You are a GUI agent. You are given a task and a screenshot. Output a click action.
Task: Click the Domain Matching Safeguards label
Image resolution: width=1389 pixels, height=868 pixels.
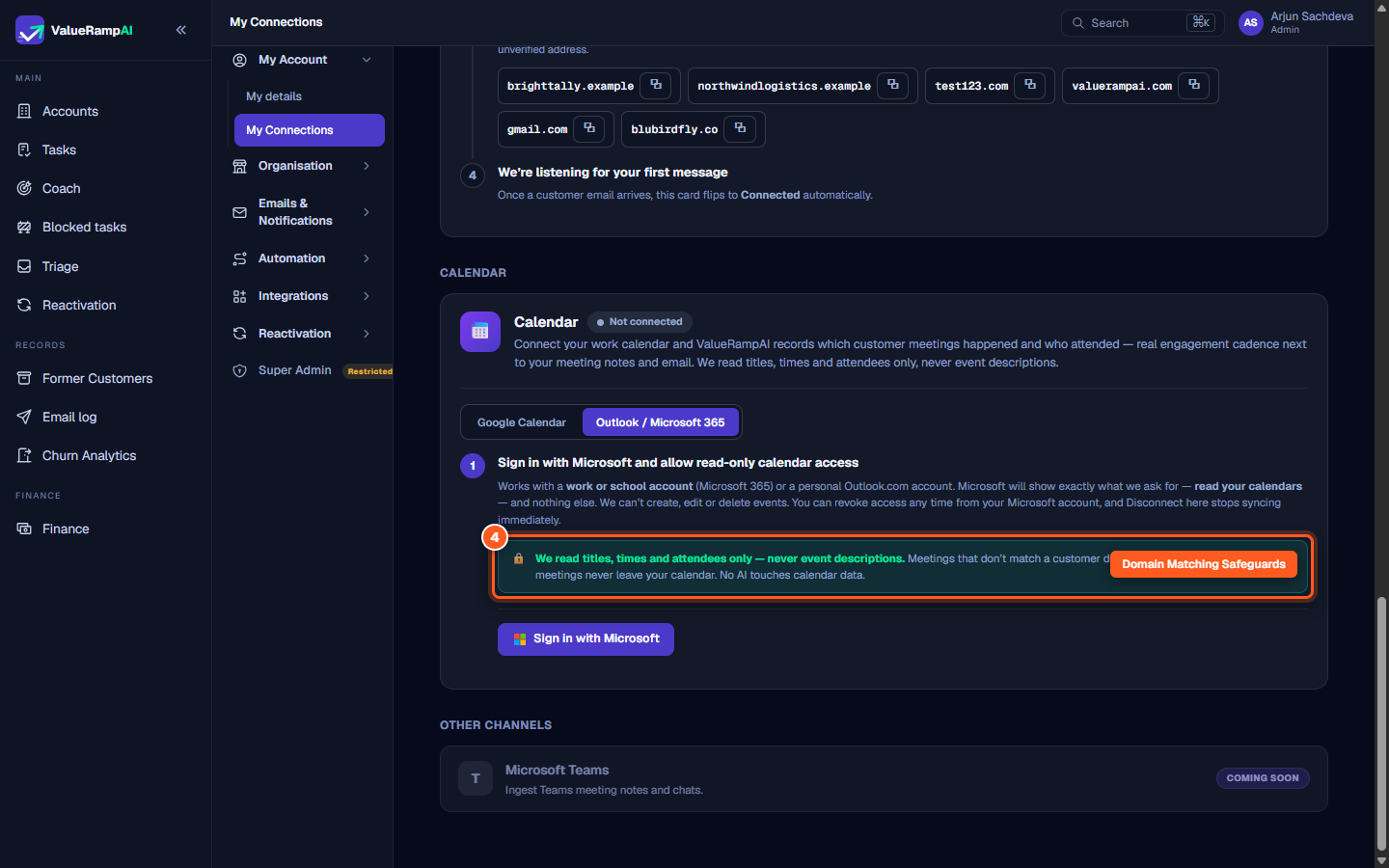(x=1203, y=564)
